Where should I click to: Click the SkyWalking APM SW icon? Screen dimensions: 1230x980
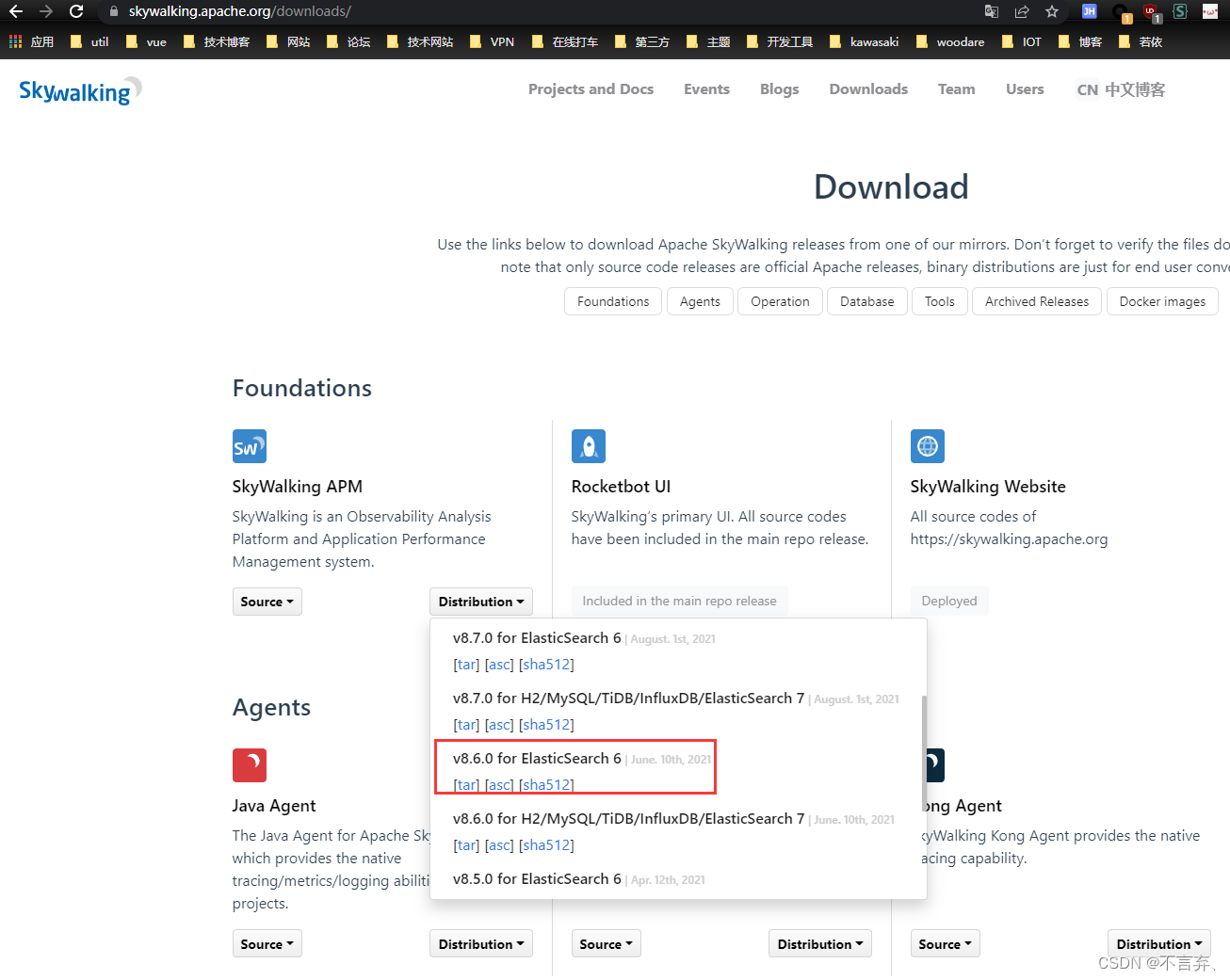[250, 446]
